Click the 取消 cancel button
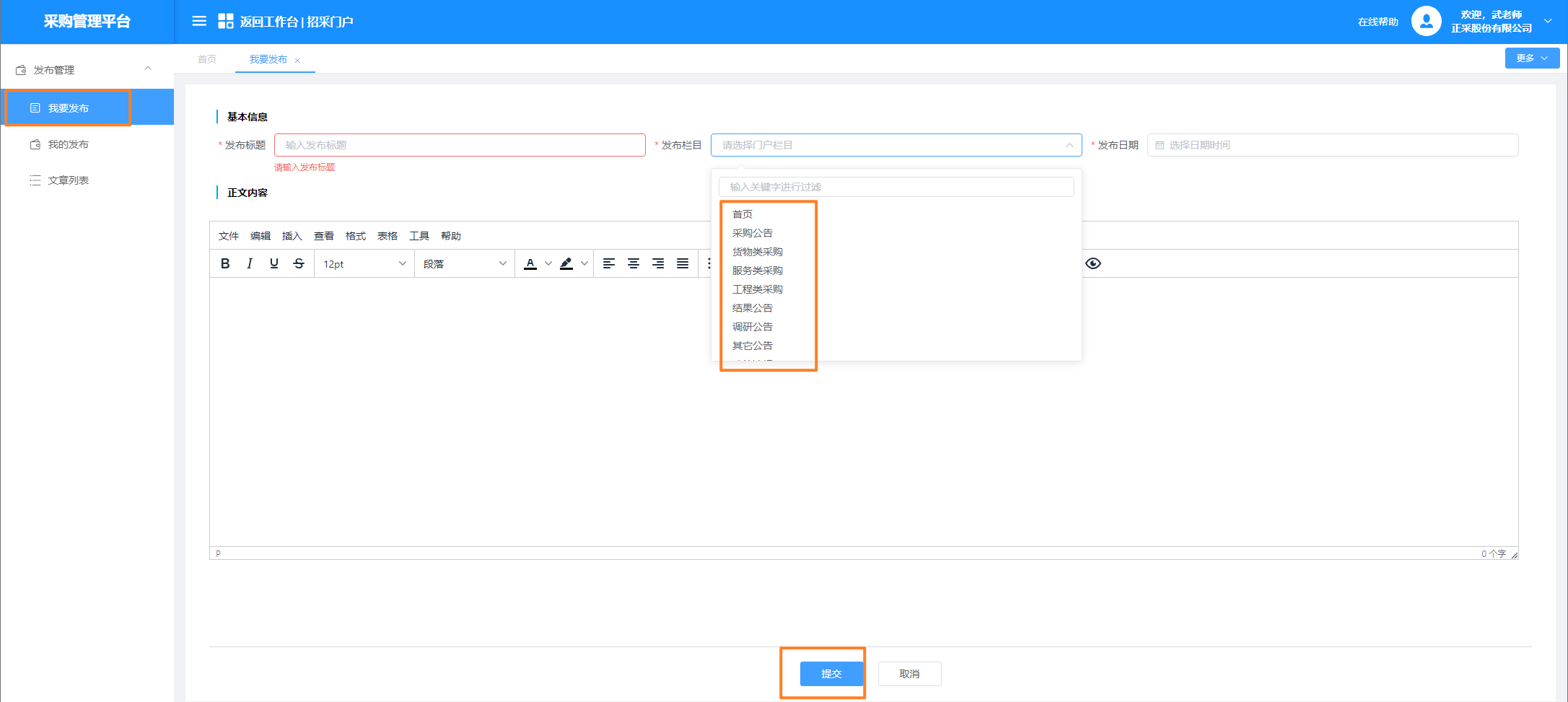This screenshot has width=1568, height=702. click(909, 674)
